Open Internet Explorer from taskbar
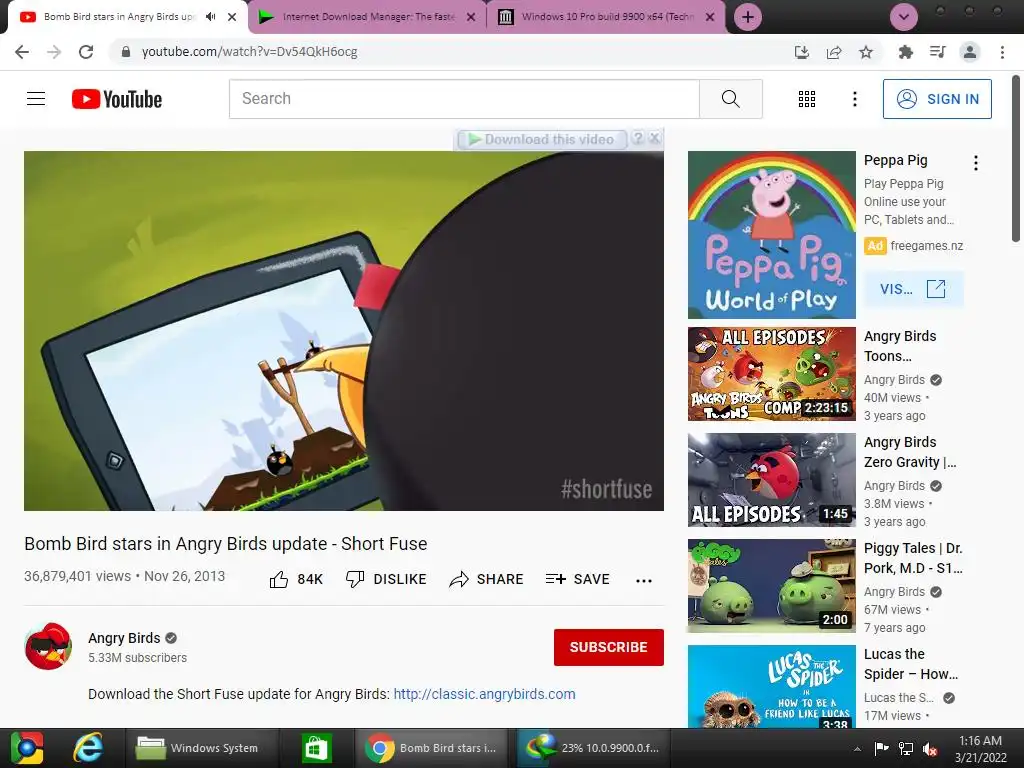 pos(88,748)
